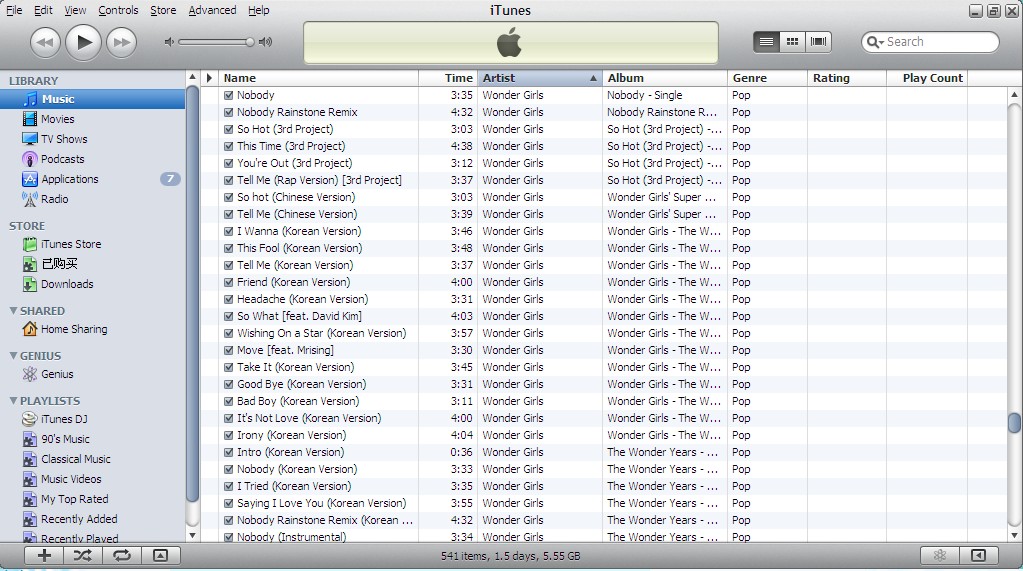Click the Play button
This screenshot has width=1023, height=571.
click(x=84, y=42)
